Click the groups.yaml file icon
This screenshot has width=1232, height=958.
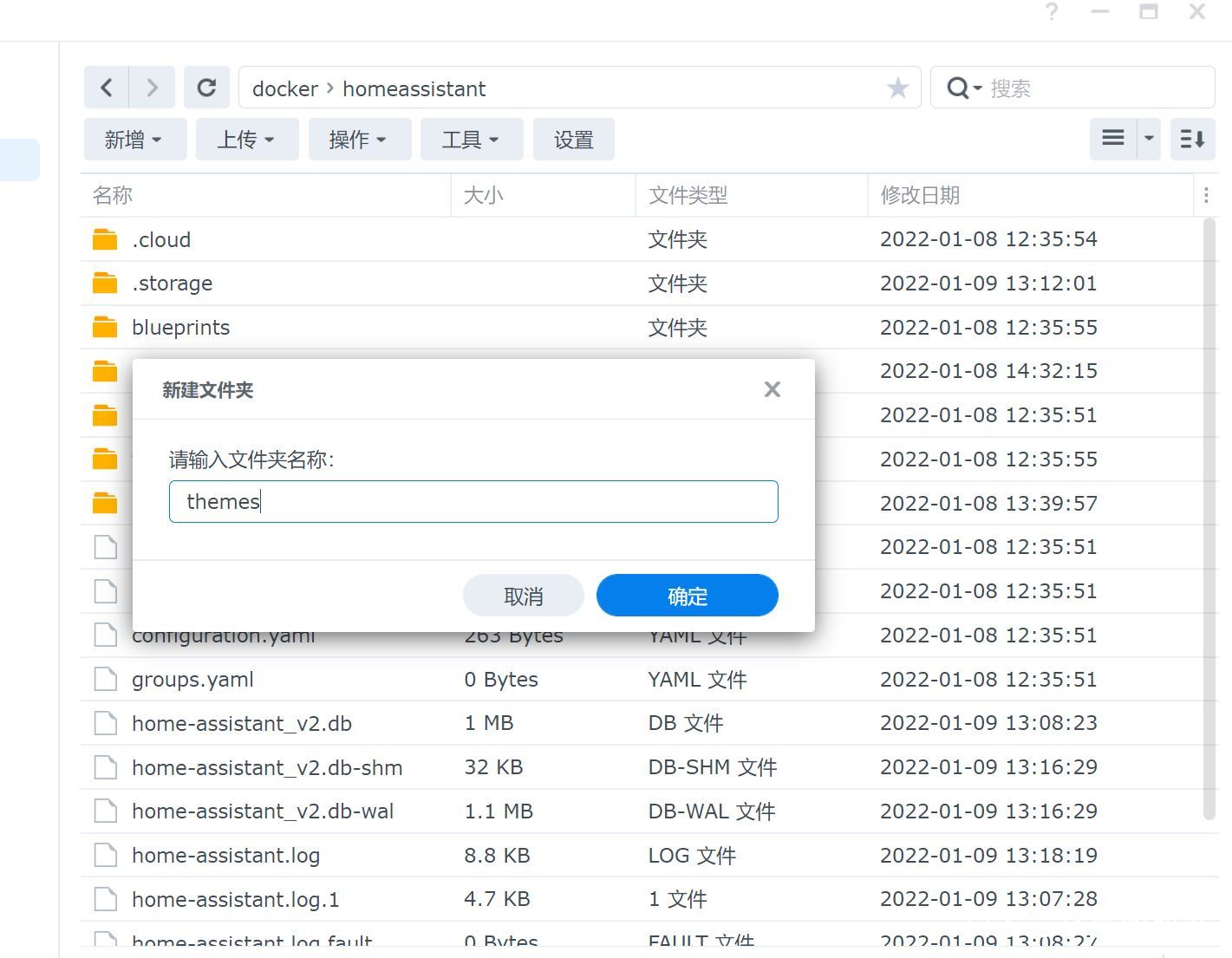[x=105, y=679]
